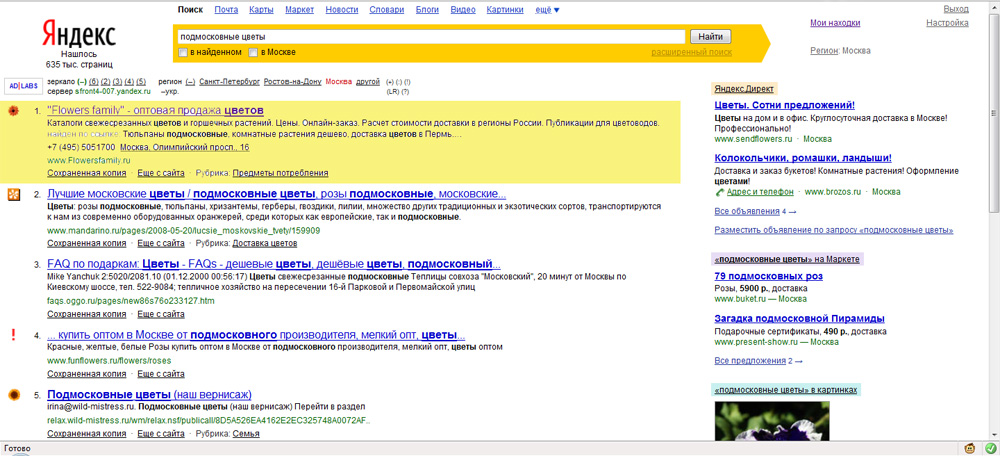Open 'Подмосковные цветы (наш вернисаж)' result

[x=149, y=394]
